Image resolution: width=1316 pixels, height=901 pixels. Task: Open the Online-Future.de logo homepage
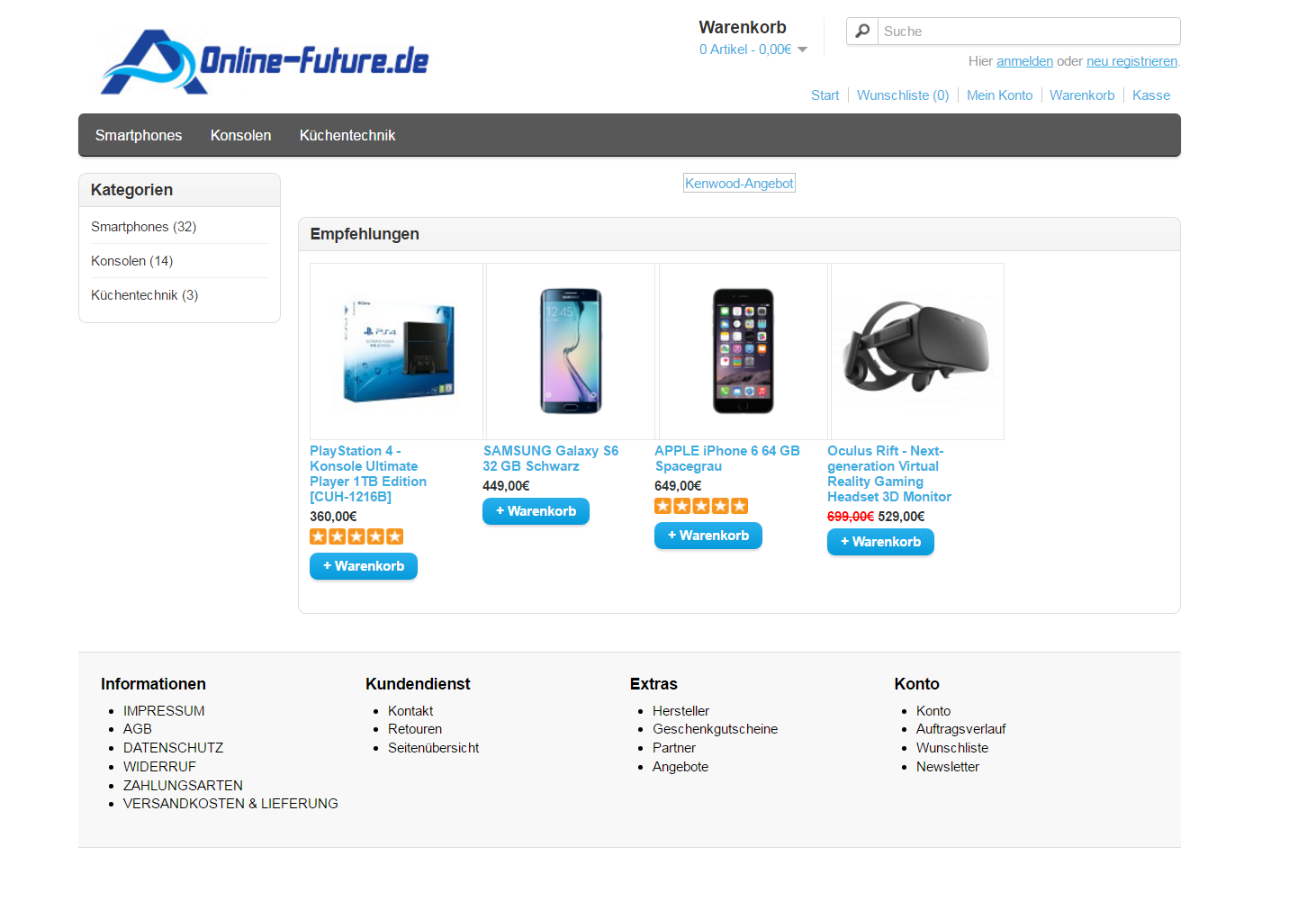point(265,62)
